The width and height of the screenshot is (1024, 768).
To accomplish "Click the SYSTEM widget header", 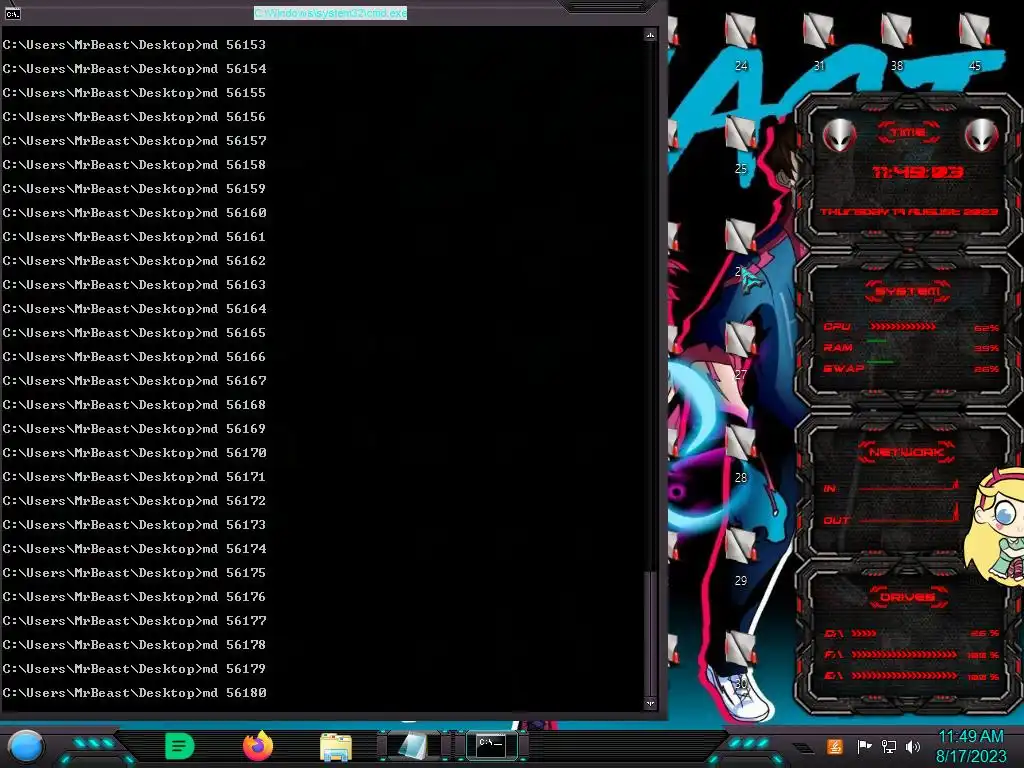I will [908, 291].
